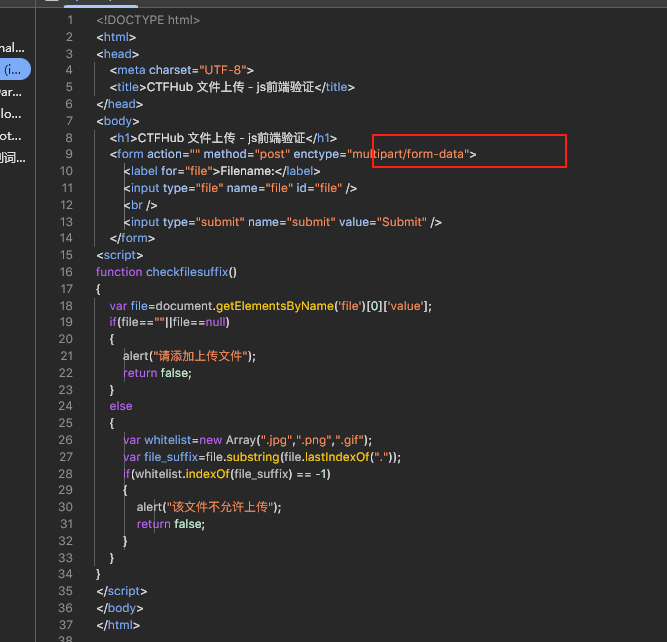The height and width of the screenshot is (642, 667).
Task: Click the opening <head> tag on line 3
Action: click(x=117, y=54)
